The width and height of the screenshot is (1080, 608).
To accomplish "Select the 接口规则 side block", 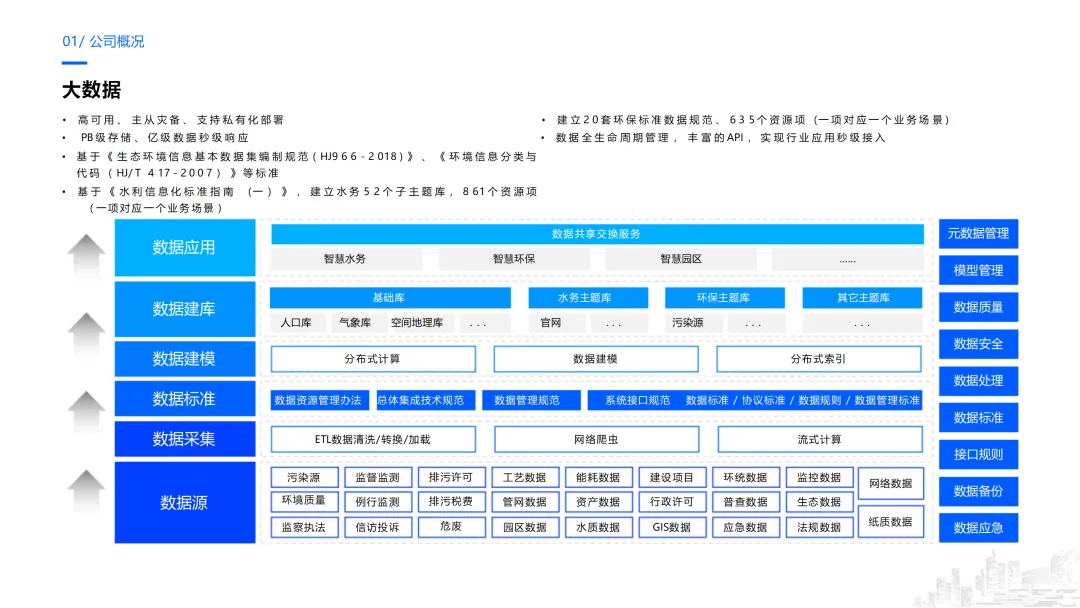I will click(978, 454).
